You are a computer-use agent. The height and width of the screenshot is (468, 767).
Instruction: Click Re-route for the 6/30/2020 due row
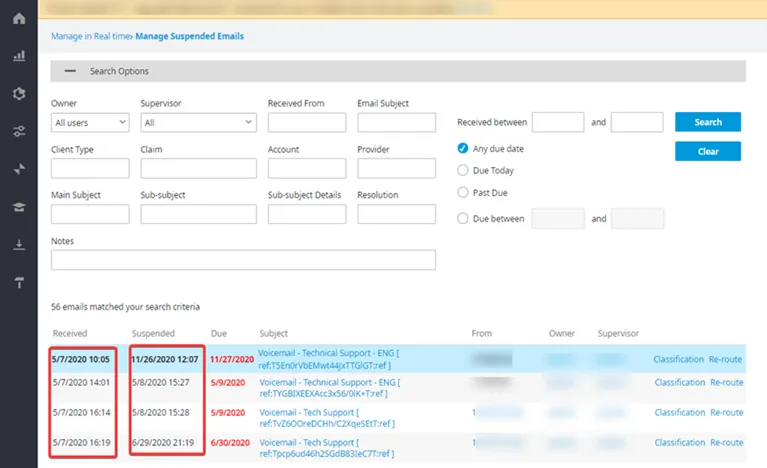pos(726,443)
